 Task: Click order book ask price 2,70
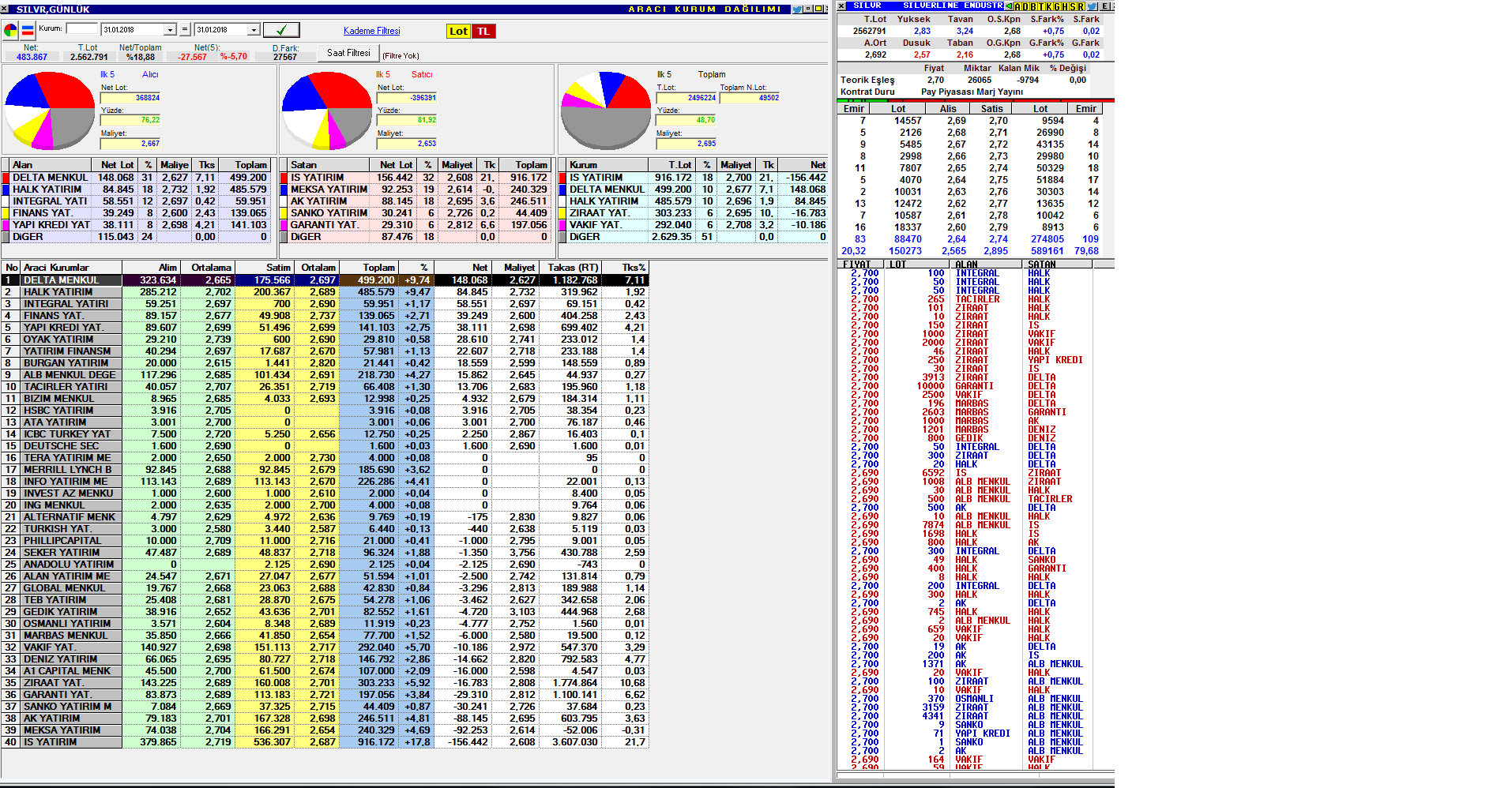tap(999, 121)
